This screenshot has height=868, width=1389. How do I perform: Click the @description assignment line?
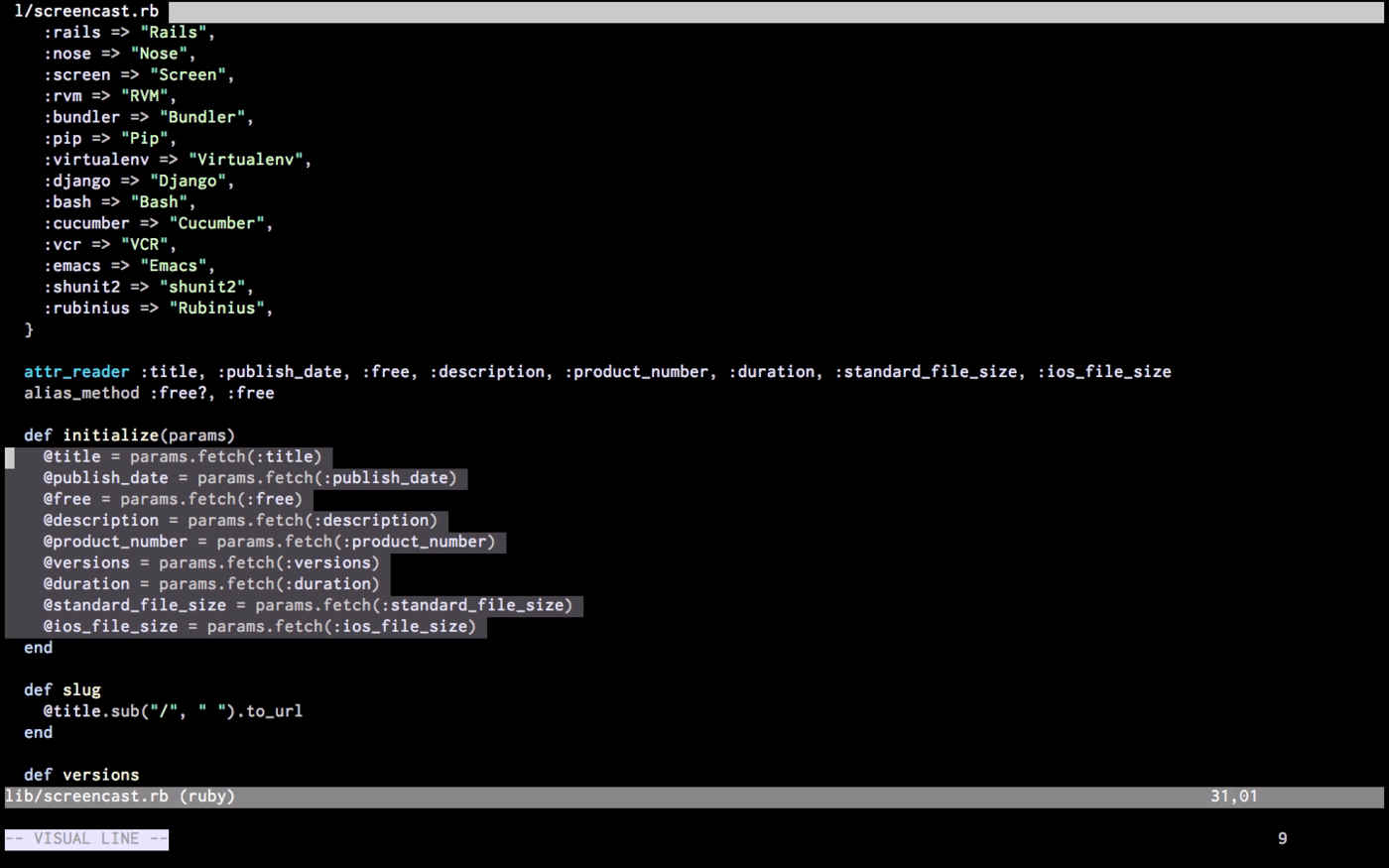240,520
